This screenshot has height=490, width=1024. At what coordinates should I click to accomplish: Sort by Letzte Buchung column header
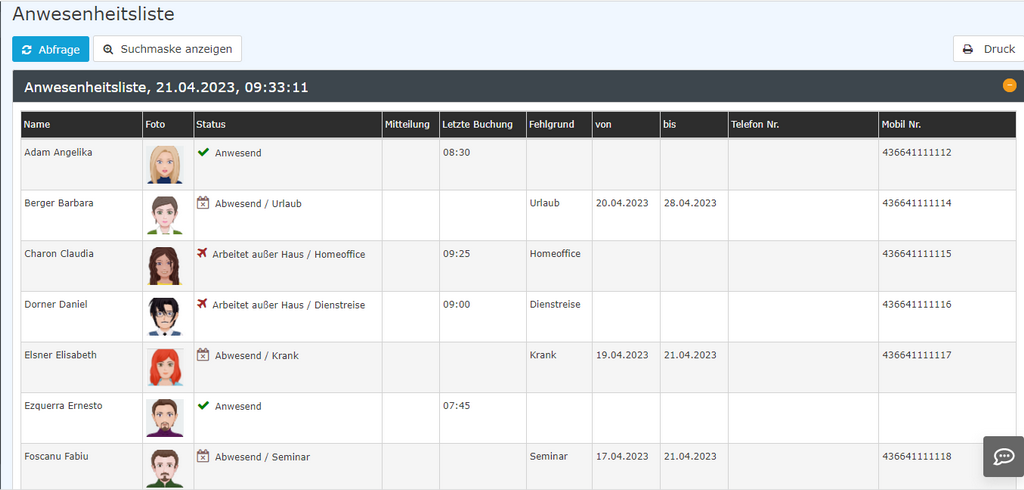click(x=477, y=125)
